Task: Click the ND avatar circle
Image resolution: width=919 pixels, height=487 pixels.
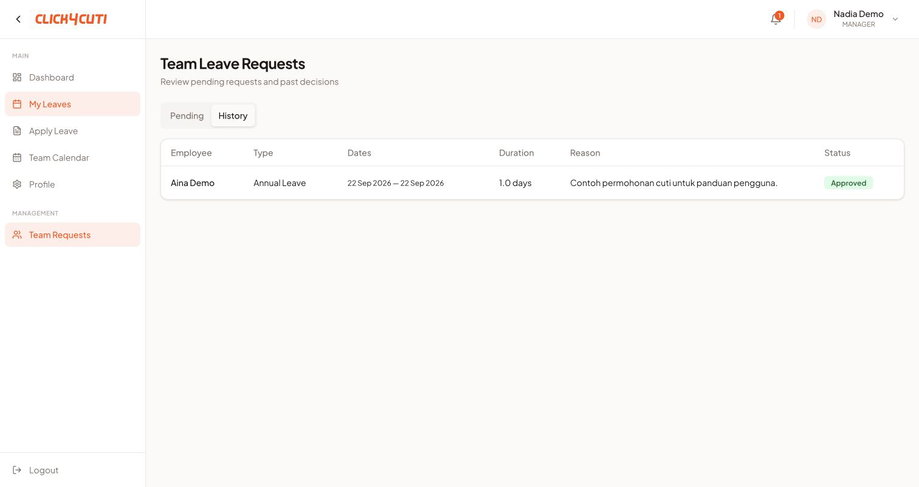Action: pyautogui.click(x=816, y=19)
